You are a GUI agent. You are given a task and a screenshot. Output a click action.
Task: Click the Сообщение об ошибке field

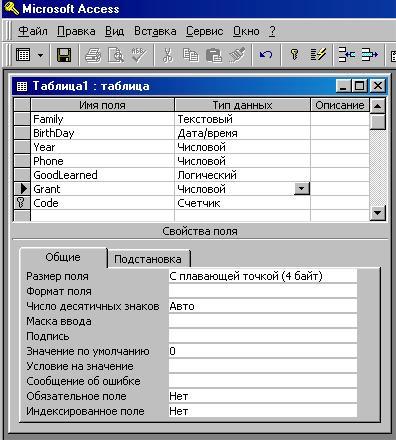pyautogui.click(x=263, y=381)
